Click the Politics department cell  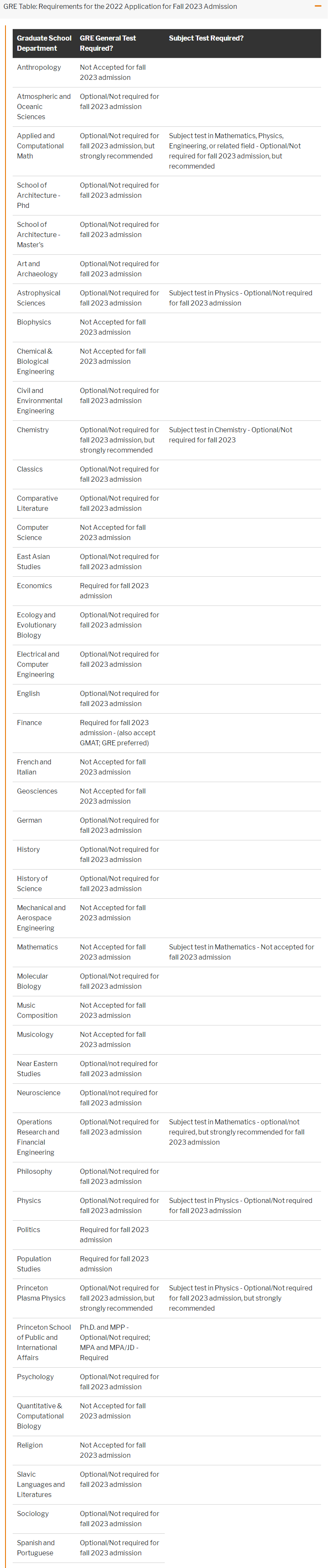pos(29,1230)
